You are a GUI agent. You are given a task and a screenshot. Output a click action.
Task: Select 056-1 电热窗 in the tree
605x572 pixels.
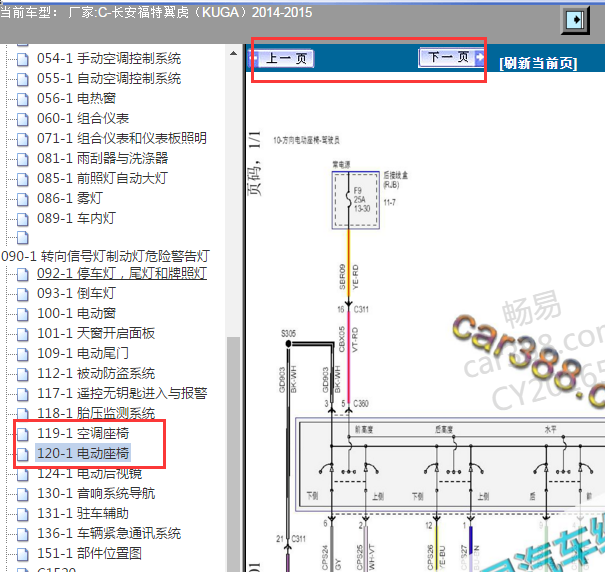point(76,98)
